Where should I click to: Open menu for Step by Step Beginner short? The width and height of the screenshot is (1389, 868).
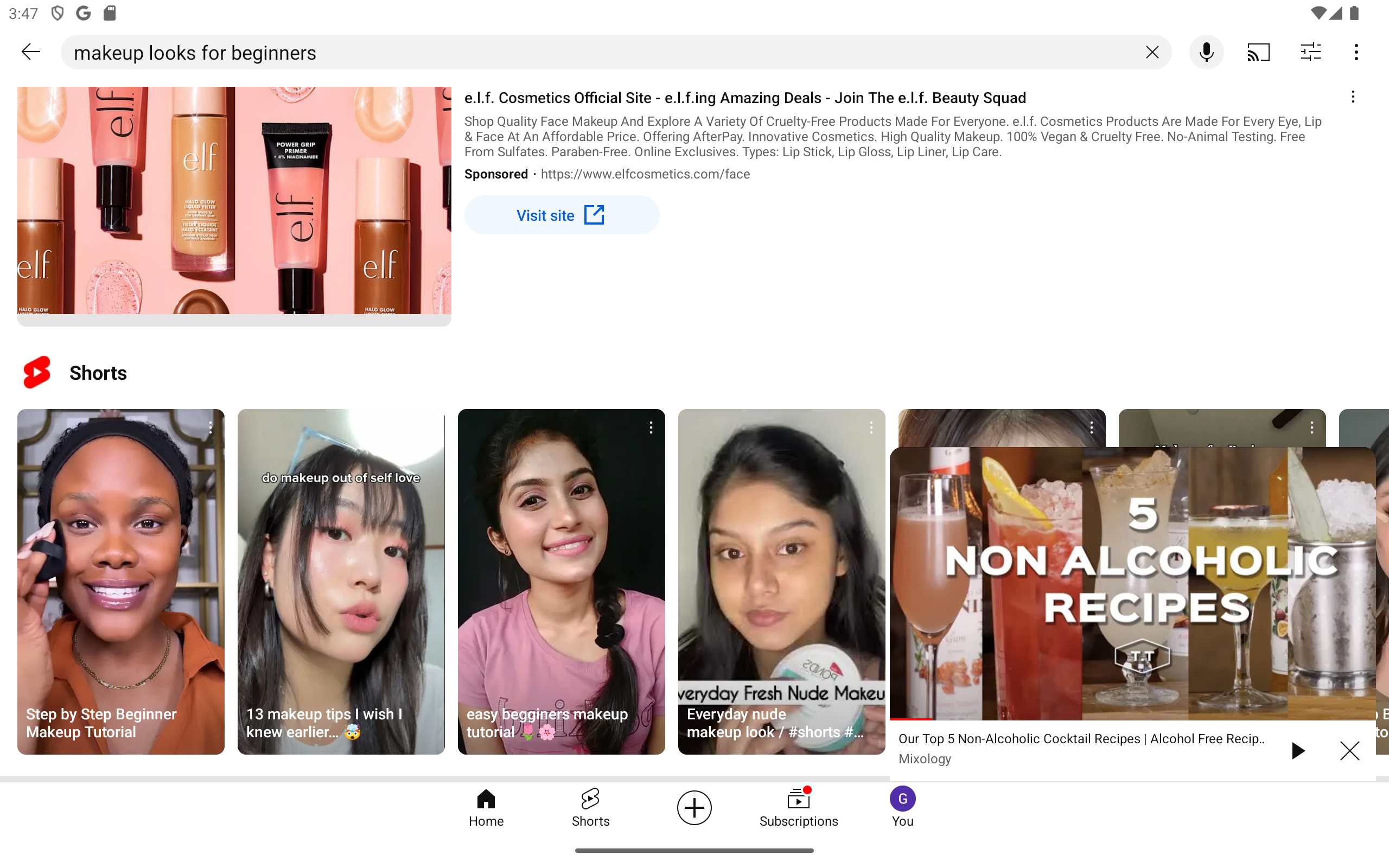(x=211, y=427)
